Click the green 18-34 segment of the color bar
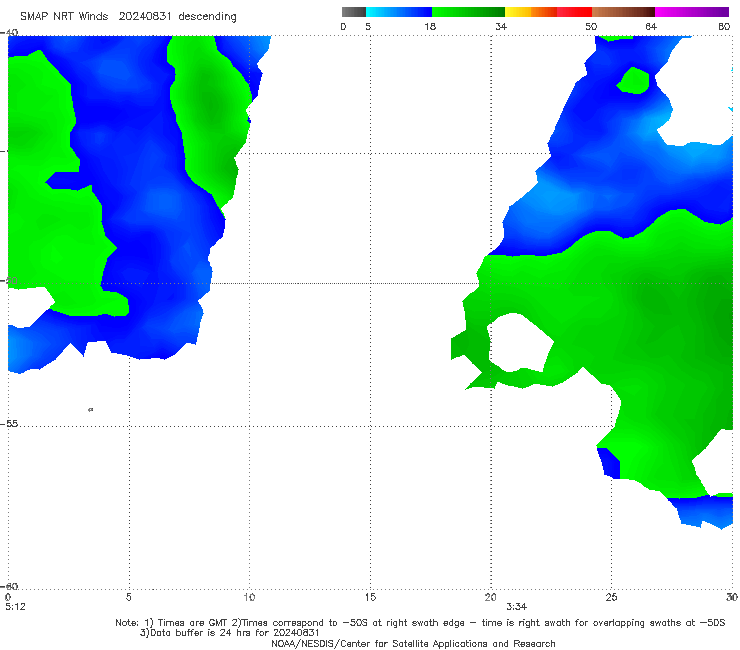This screenshot has width=740, height=650. (468, 12)
